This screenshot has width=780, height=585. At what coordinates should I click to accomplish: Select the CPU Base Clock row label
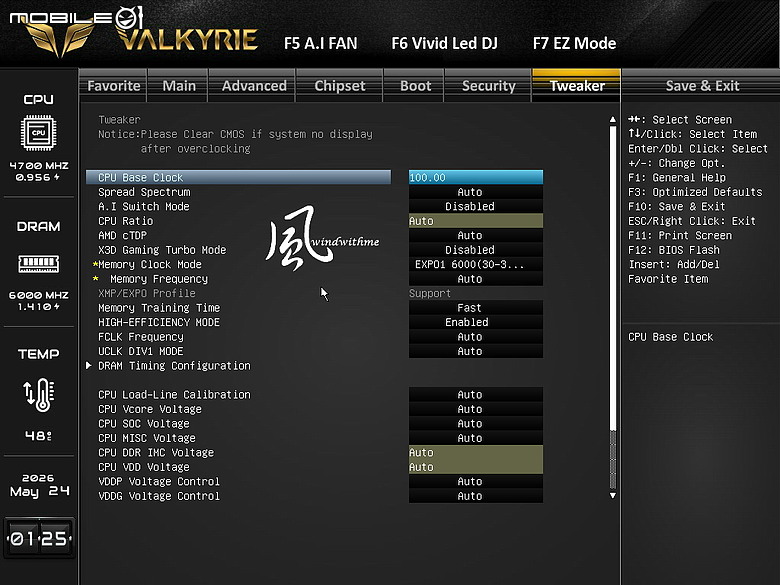click(x=141, y=178)
